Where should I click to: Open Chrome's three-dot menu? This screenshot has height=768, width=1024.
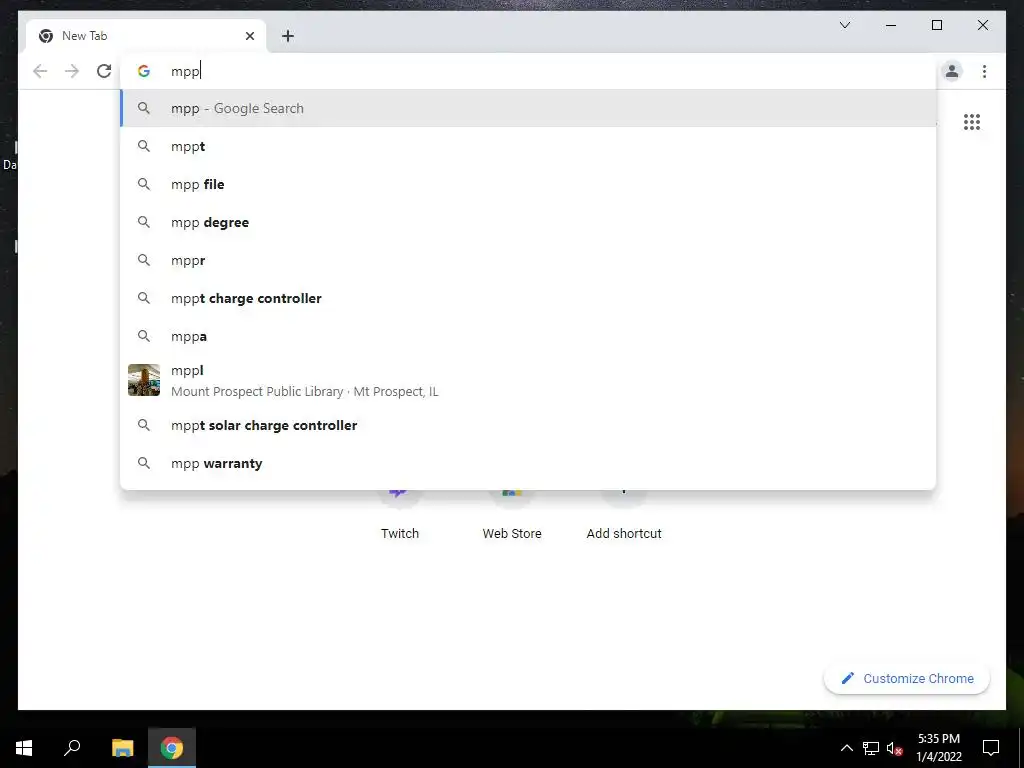[x=984, y=71]
